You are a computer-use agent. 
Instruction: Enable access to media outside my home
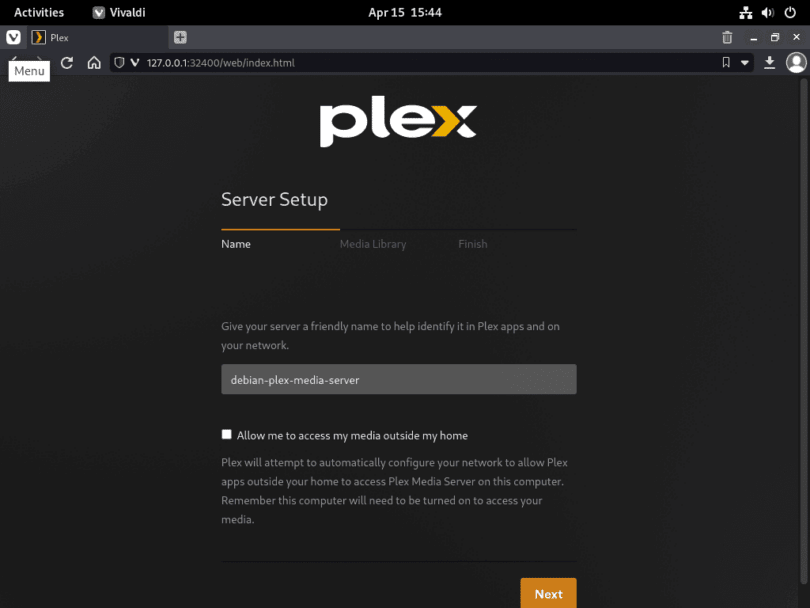[227, 435]
